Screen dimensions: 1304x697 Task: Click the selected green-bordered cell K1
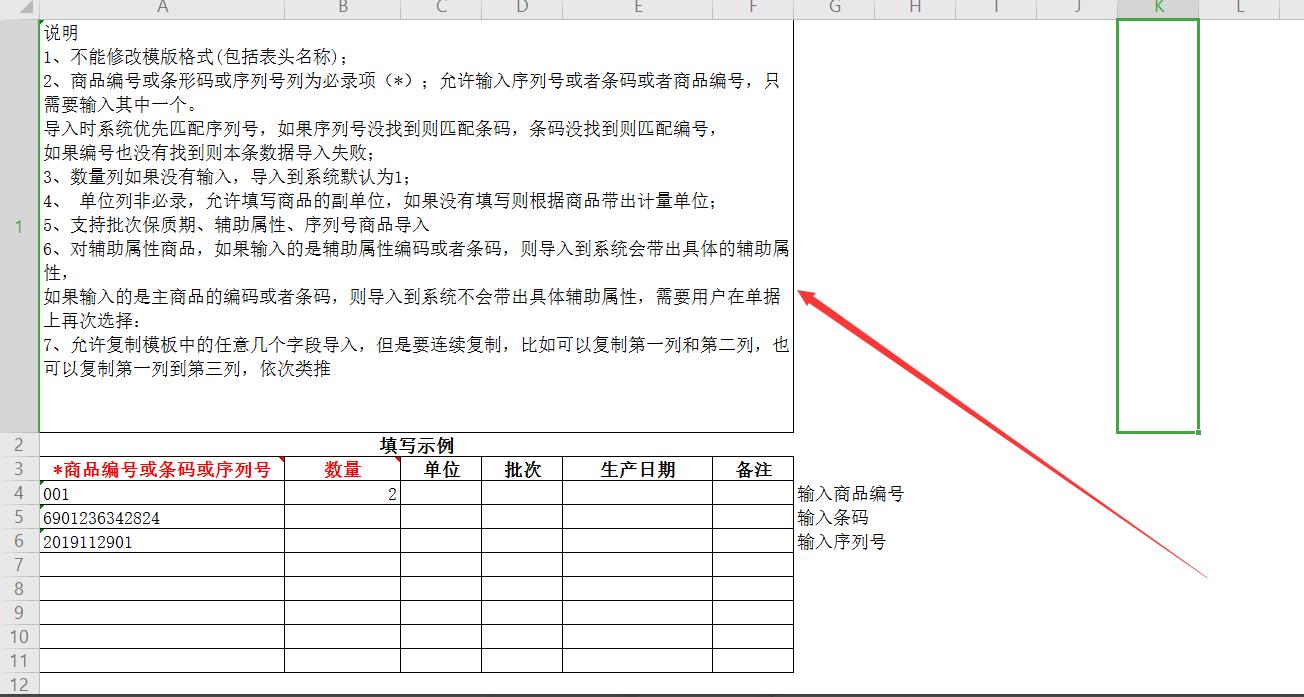1158,226
